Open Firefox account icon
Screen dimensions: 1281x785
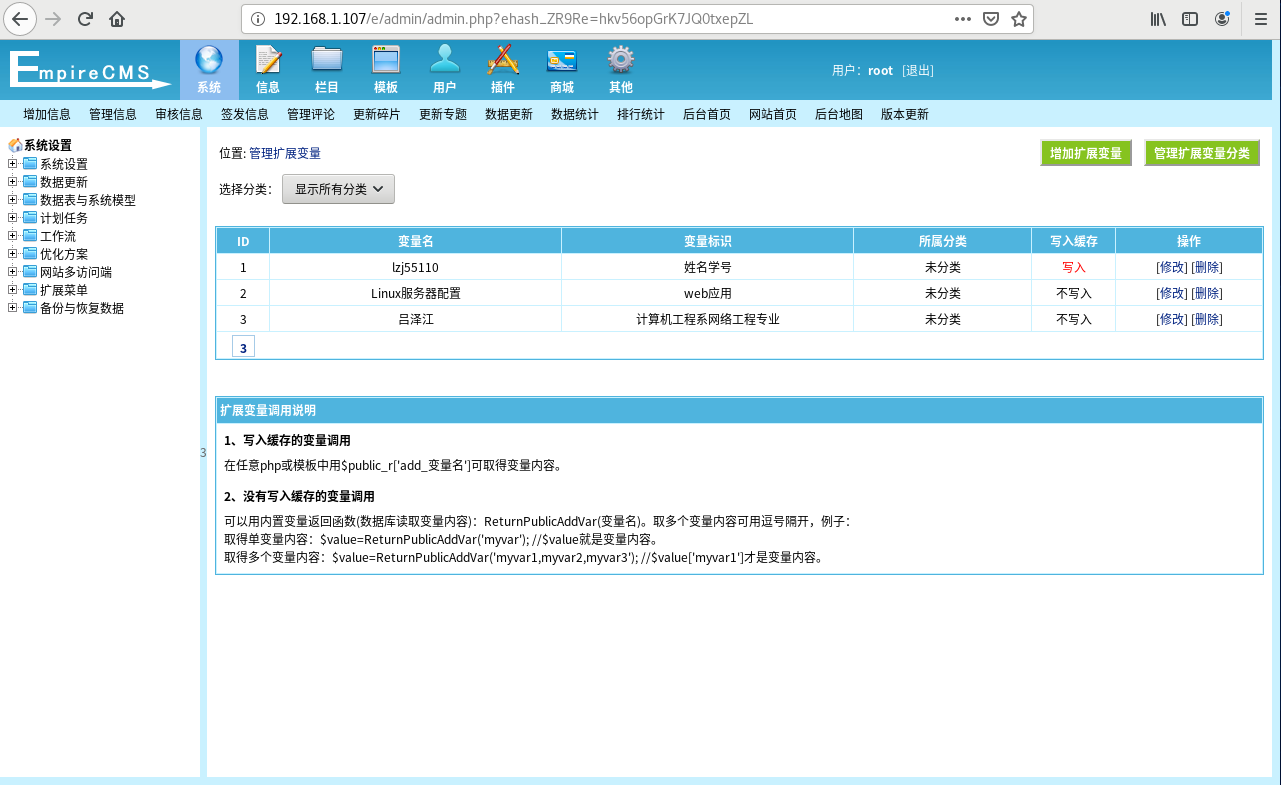1222,18
